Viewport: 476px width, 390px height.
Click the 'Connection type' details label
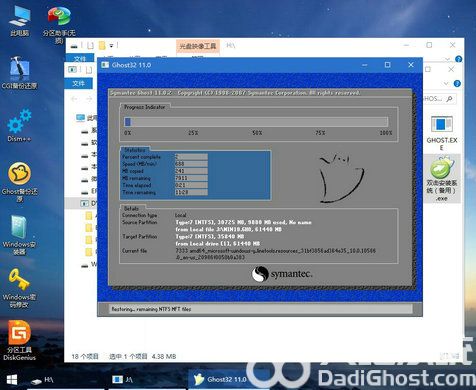pyautogui.click(x=139, y=215)
